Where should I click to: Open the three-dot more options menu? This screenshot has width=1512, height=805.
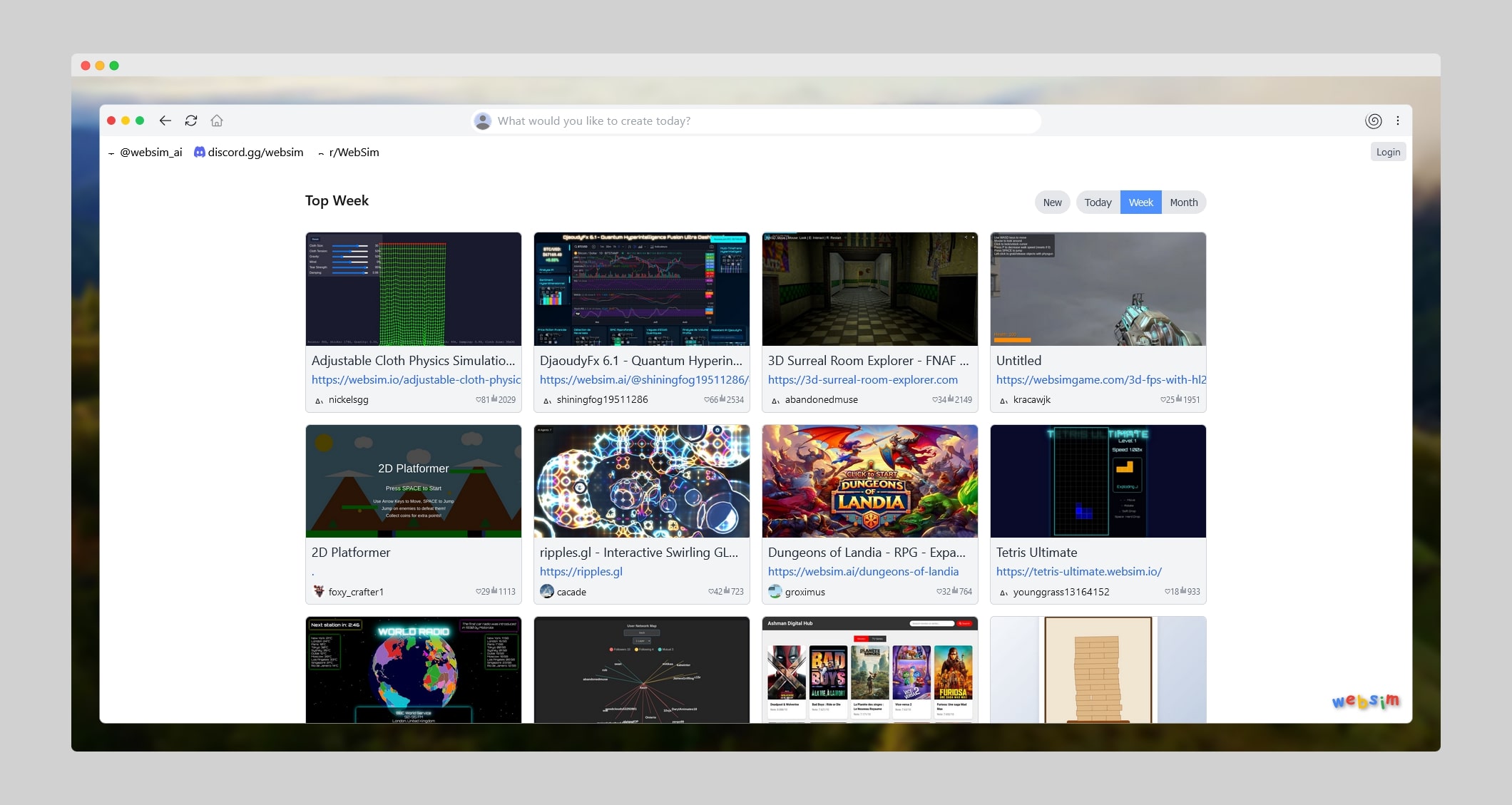tap(1398, 121)
